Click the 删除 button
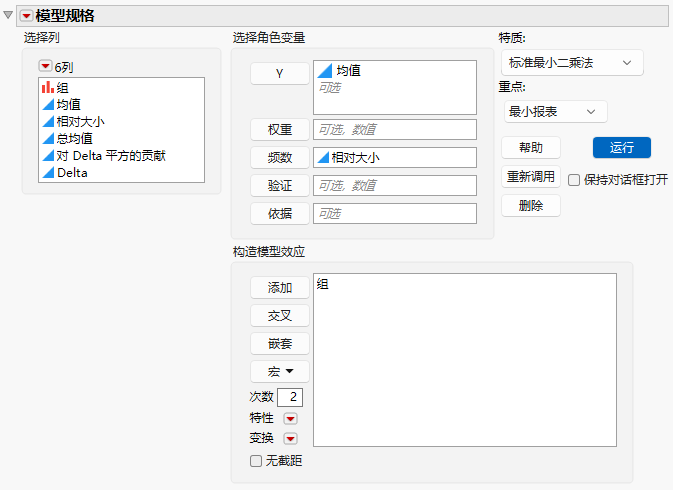This screenshot has width=673, height=490. 531,206
